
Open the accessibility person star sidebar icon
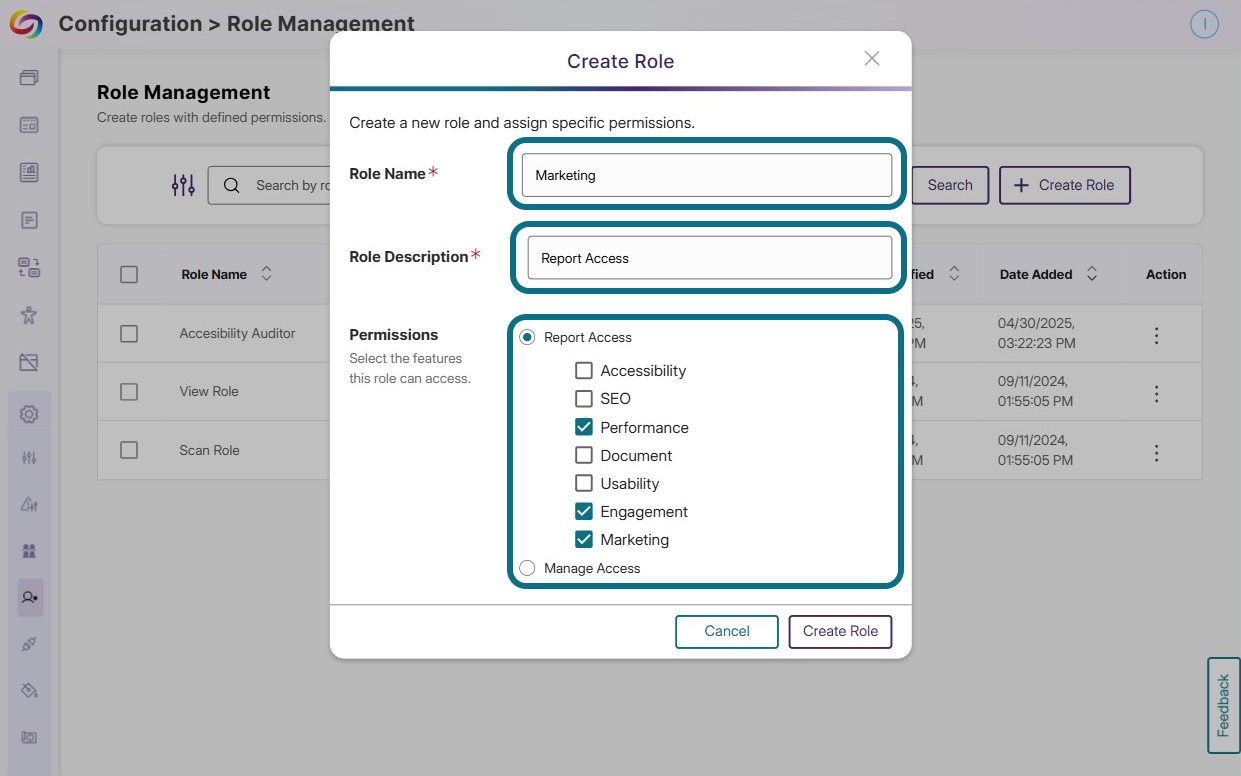click(29, 315)
